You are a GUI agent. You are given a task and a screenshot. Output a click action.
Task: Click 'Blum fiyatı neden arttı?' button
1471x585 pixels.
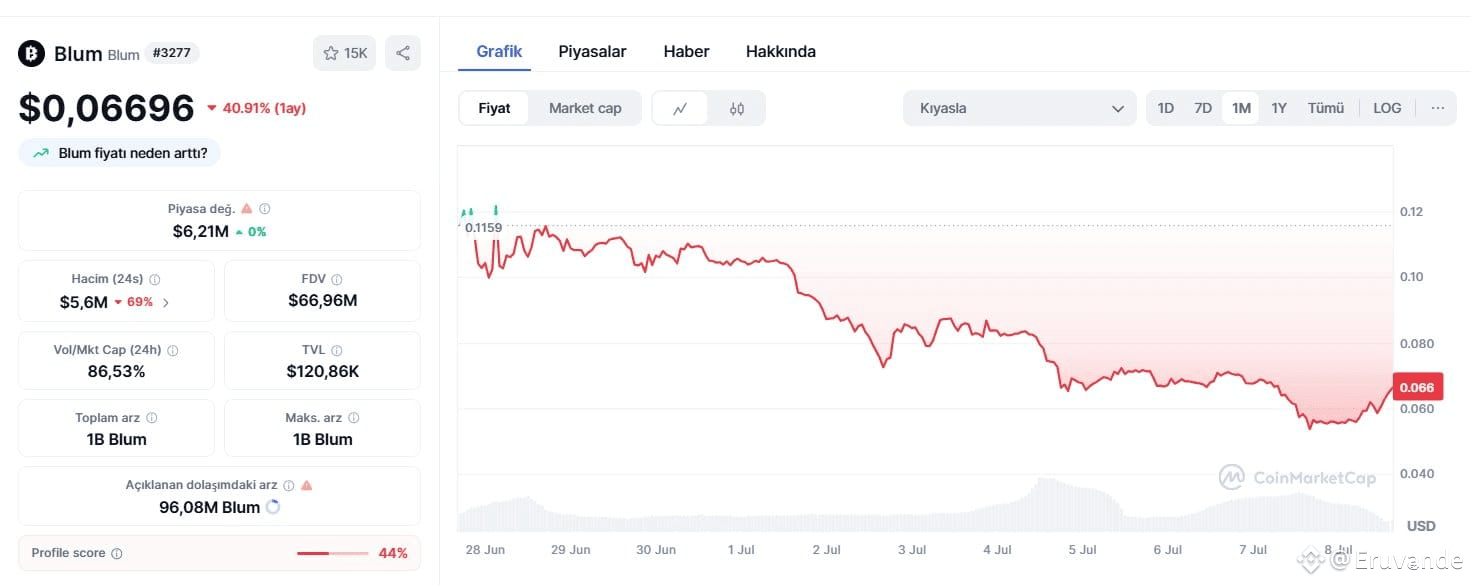click(120, 153)
